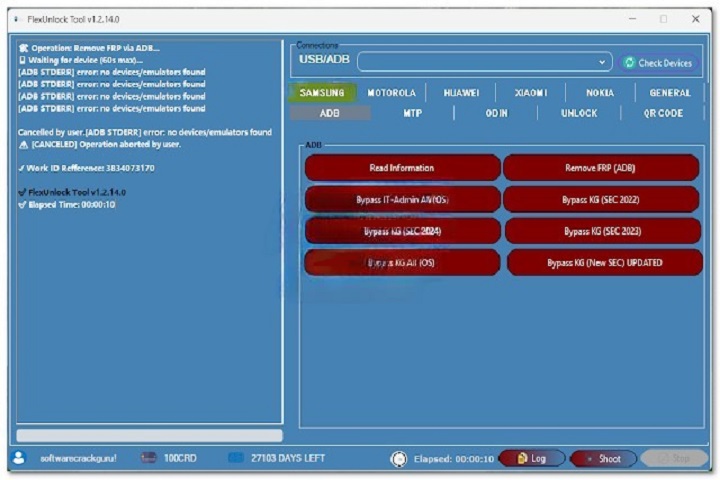Screen dimensions: 720x480
Task: Expand the USB/ADB device dropdown
Action: pos(603,62)
